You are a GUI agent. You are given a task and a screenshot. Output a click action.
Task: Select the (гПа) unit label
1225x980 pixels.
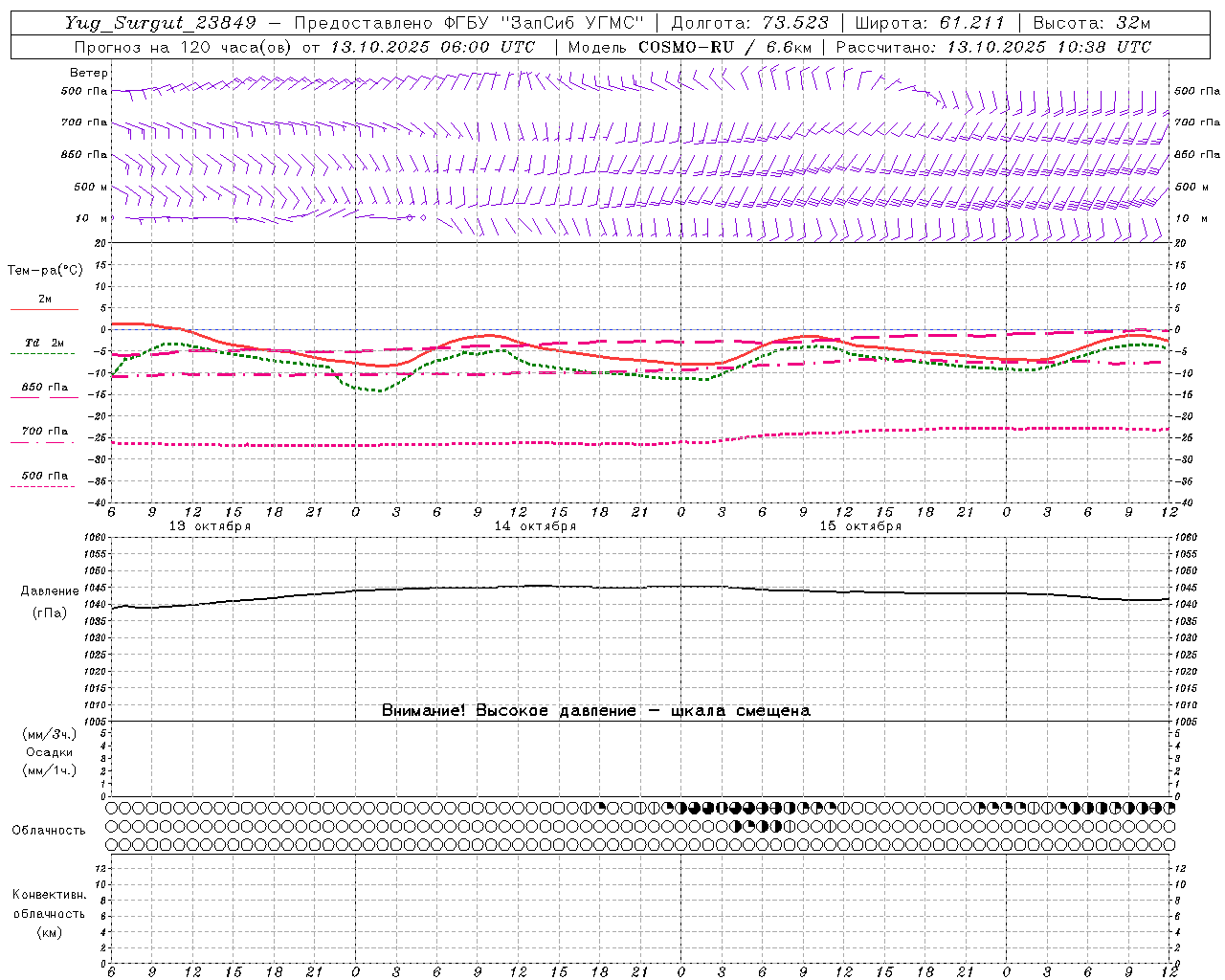pos(50,613)
